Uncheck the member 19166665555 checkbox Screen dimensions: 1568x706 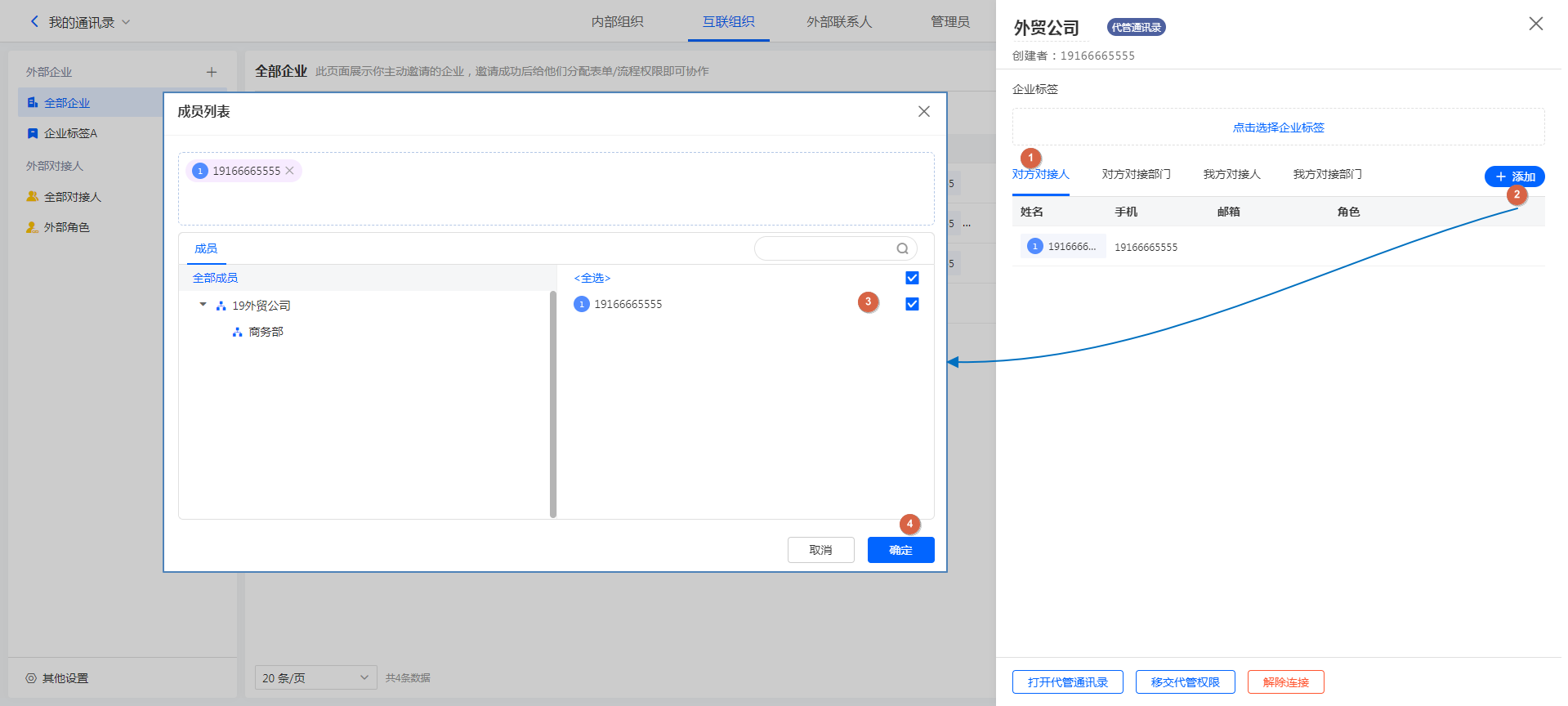click(912, 304)
